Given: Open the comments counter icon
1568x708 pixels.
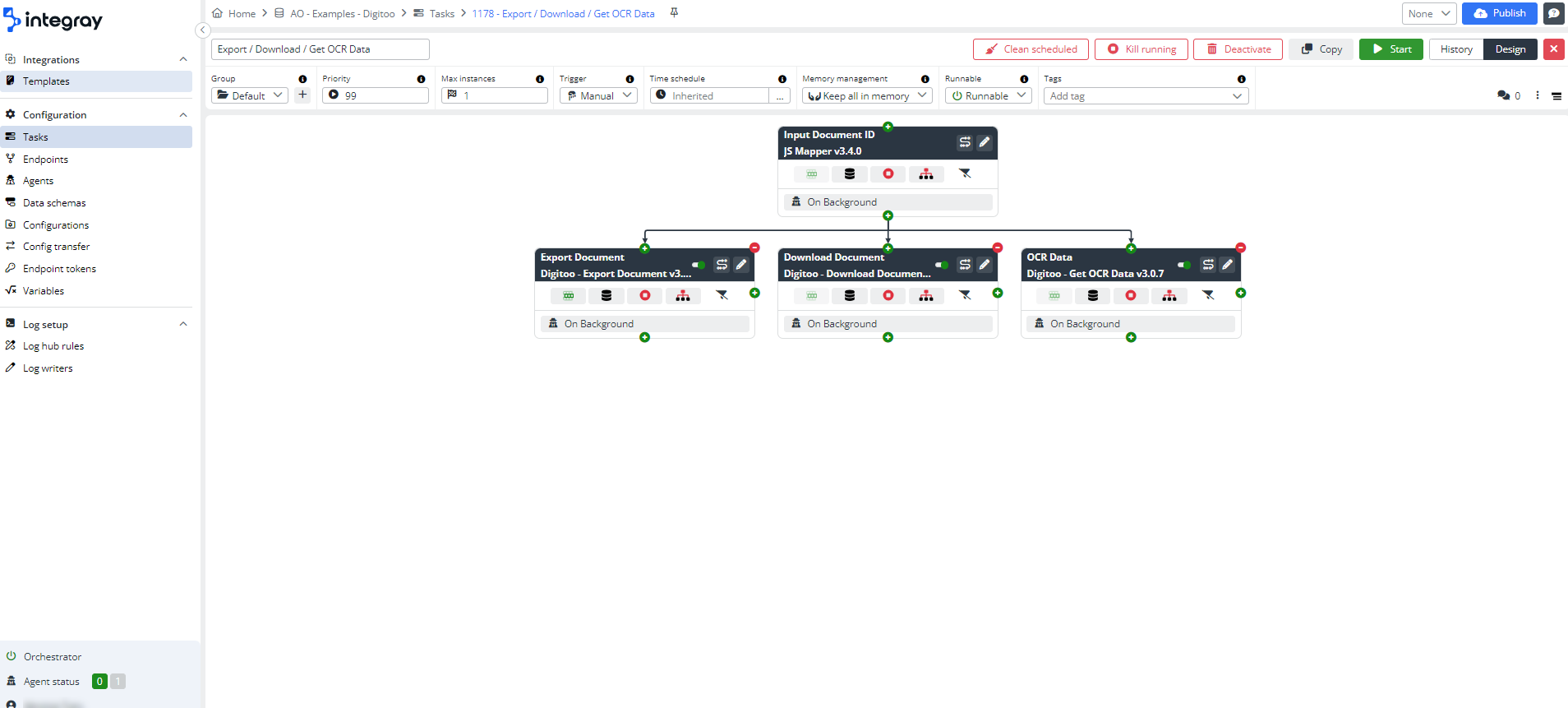Looking at the screenshot, I should (x=1504, y=96).
